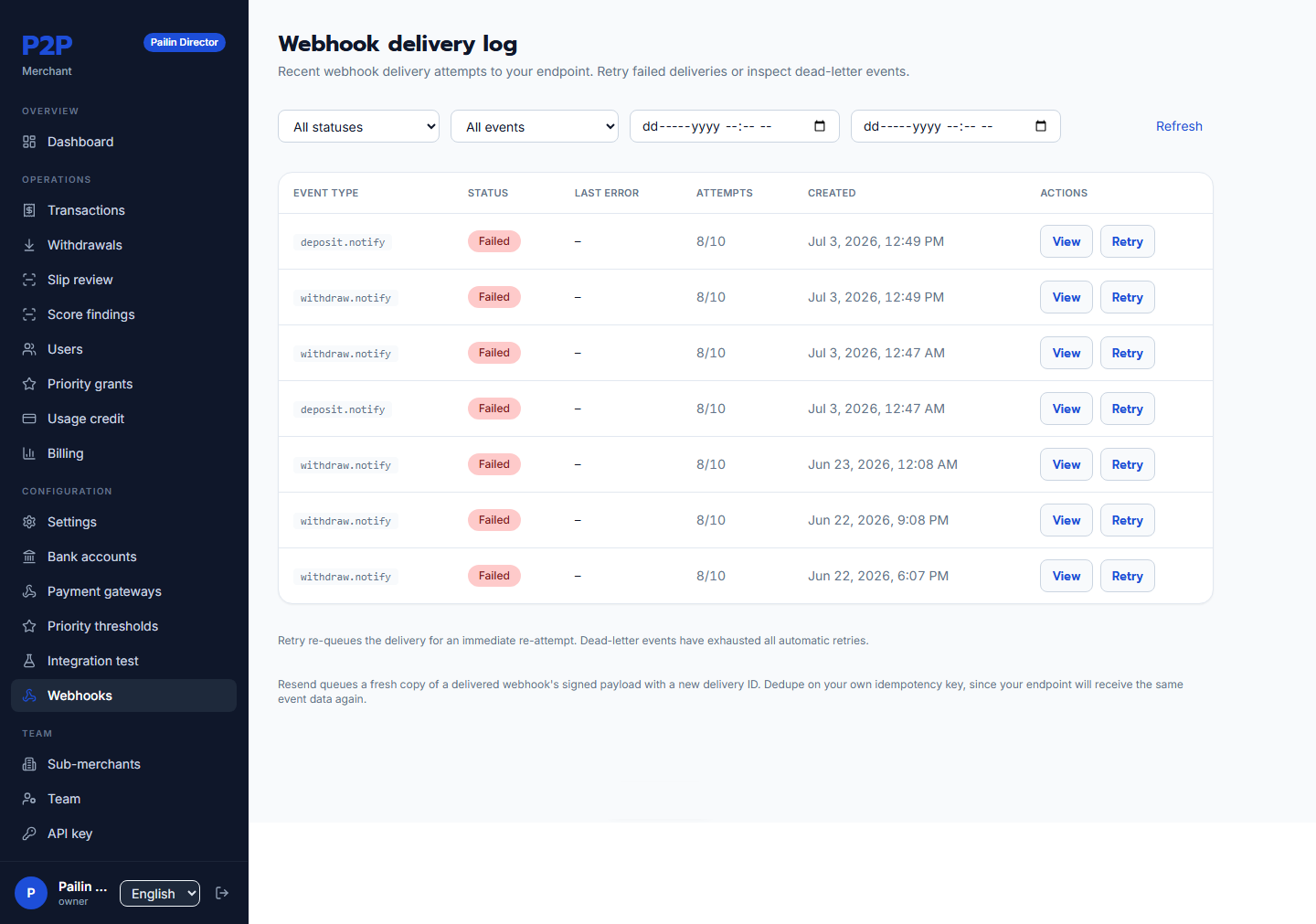This screenshot has width=1316, height=924.
Task: Click the Team members icon
Action: click(x=29, y=799)
